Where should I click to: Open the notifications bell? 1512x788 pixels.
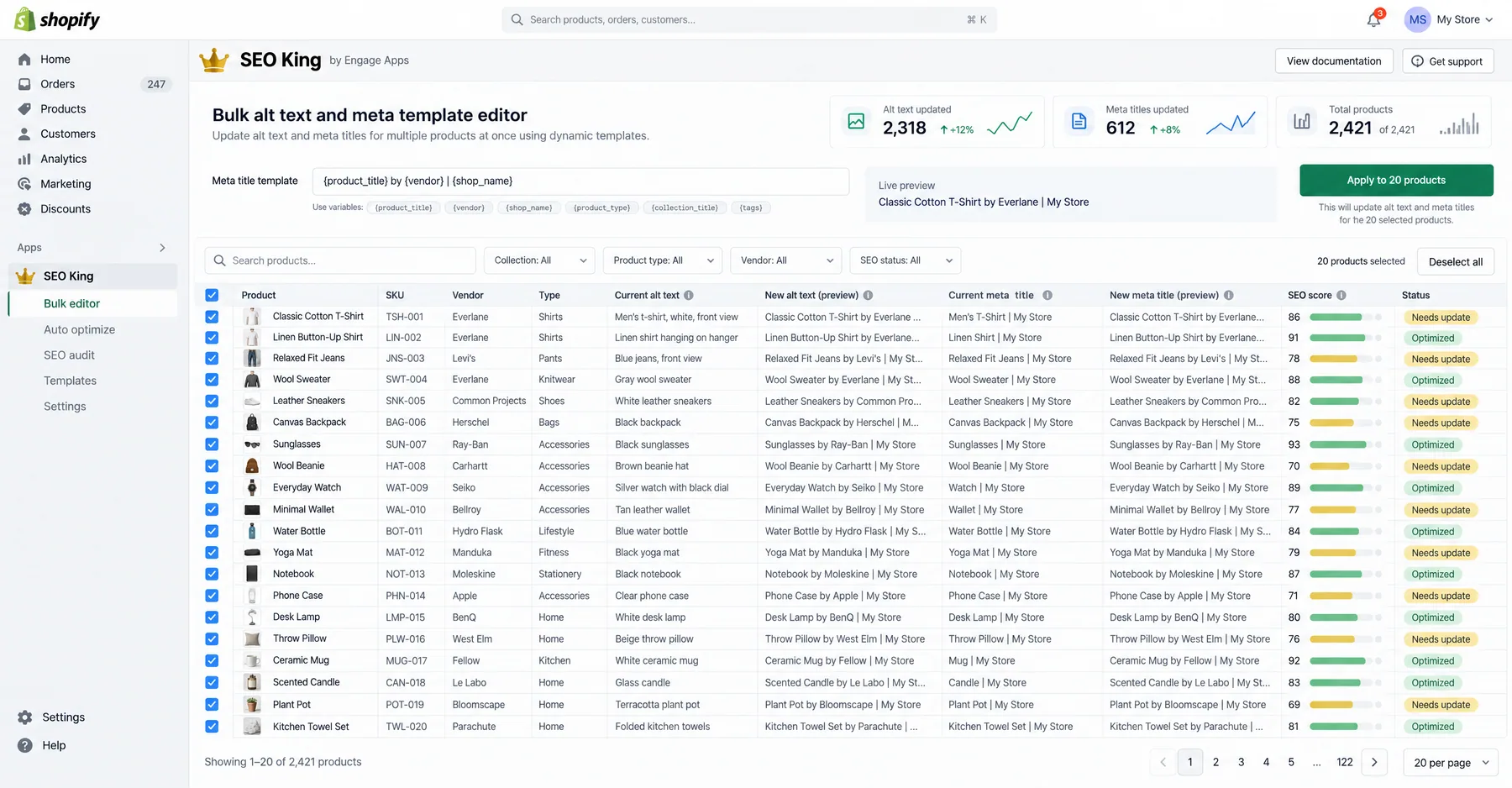(1373, 19)
